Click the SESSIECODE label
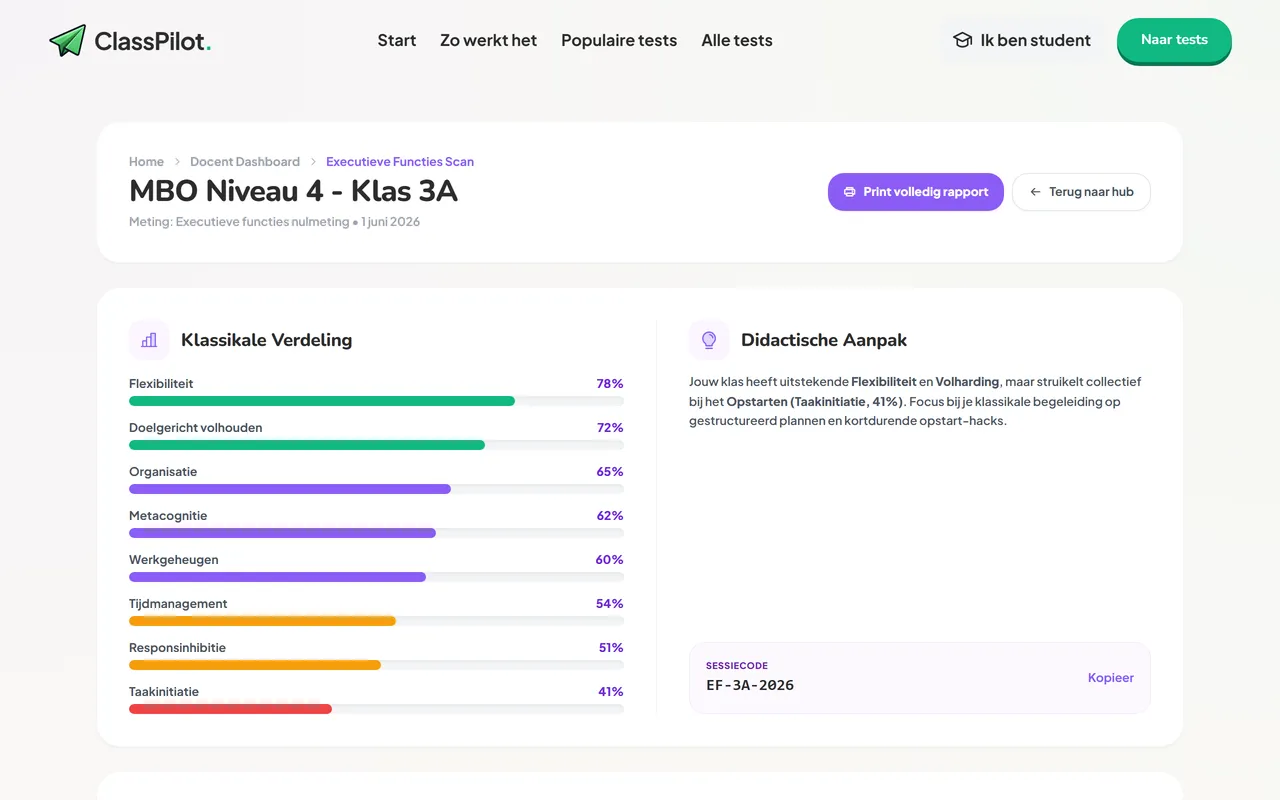1280x800 pixels. (x=737, y=666)
